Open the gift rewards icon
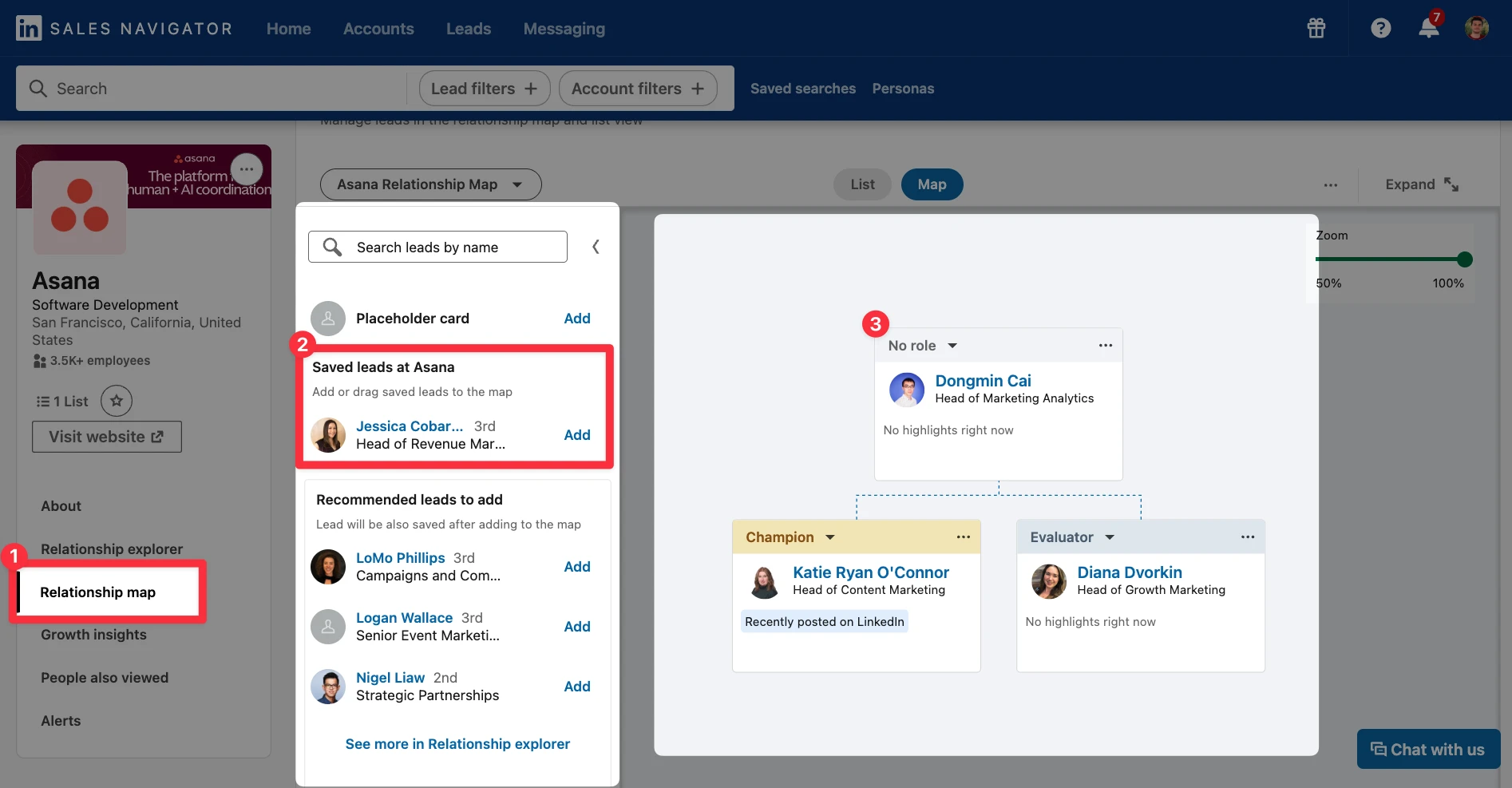 [x=1316, y=29]
